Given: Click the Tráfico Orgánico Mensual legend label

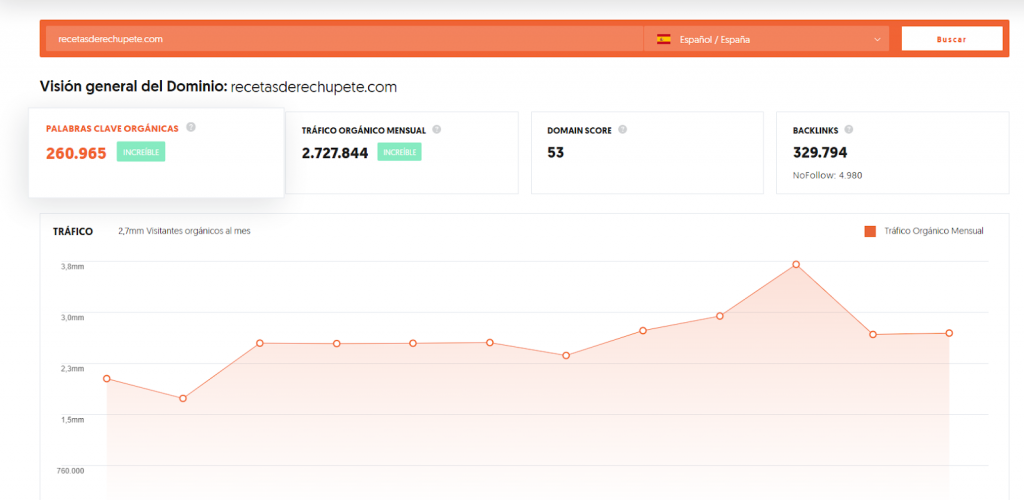Looking at the screenshot, I should point(934,231).
